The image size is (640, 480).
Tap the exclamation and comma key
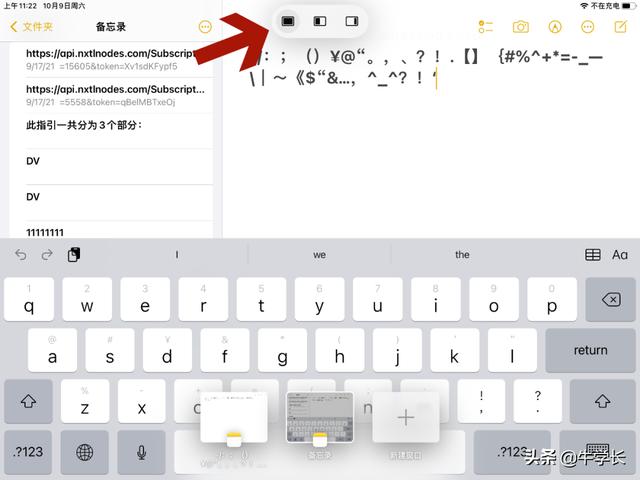click(x=481, y=401)
